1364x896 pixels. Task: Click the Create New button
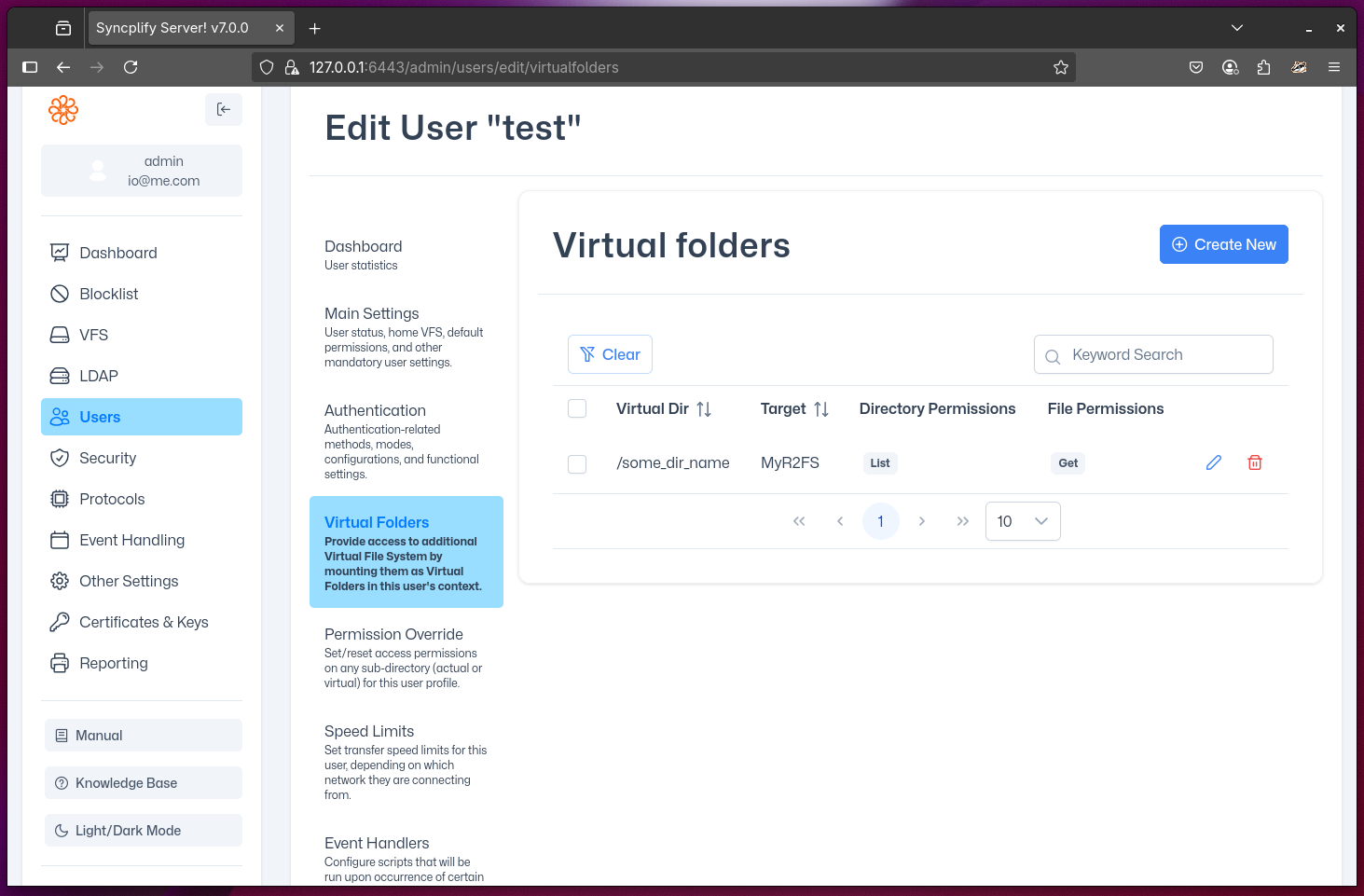pos(1223,244)
